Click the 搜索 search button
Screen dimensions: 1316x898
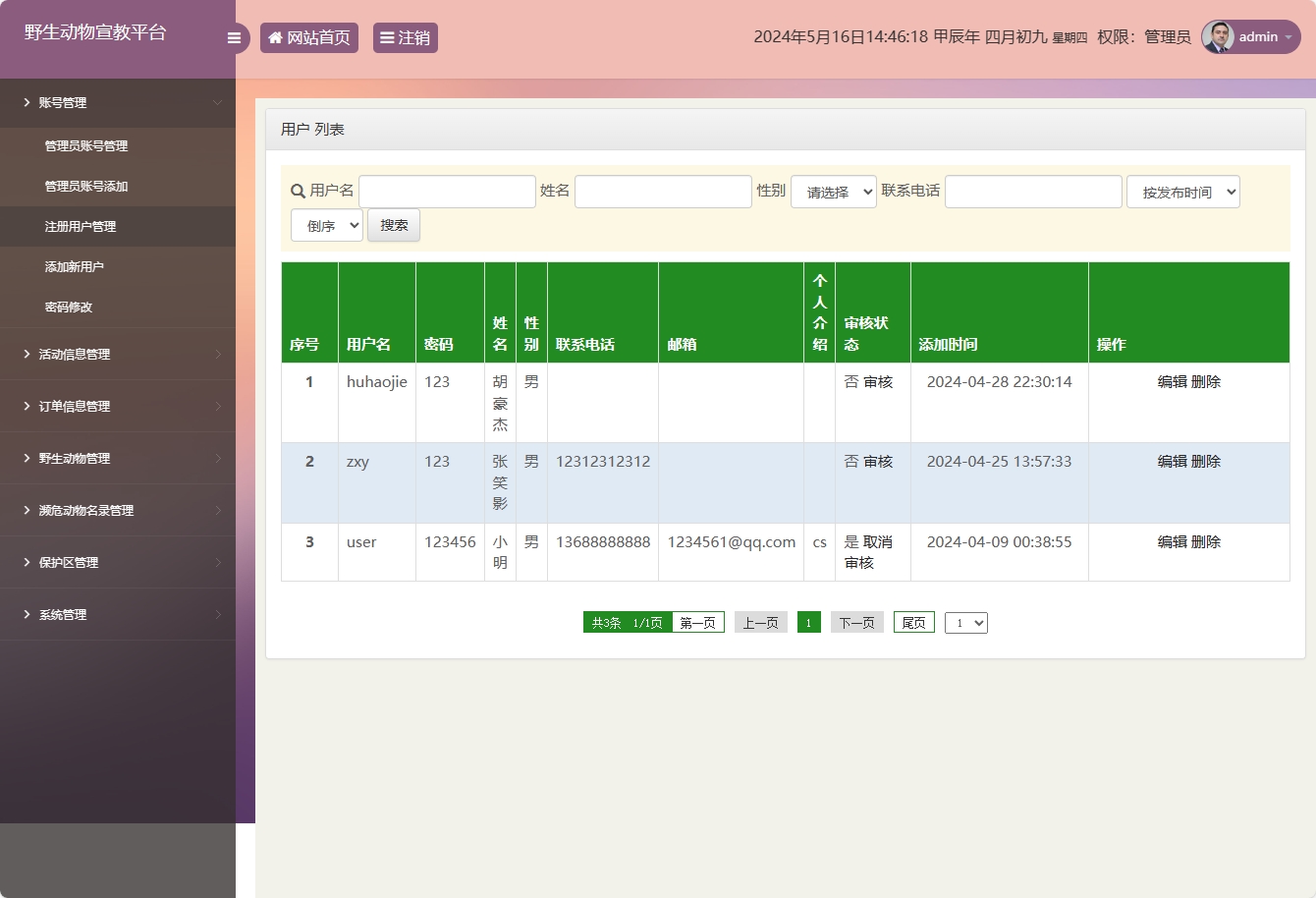point(393,225)
